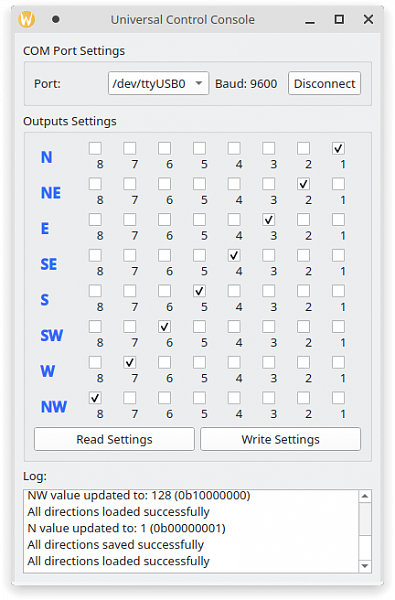Check output 4 in the SW row
Viewport: 395px width, 600px height.
click(234, 327)
